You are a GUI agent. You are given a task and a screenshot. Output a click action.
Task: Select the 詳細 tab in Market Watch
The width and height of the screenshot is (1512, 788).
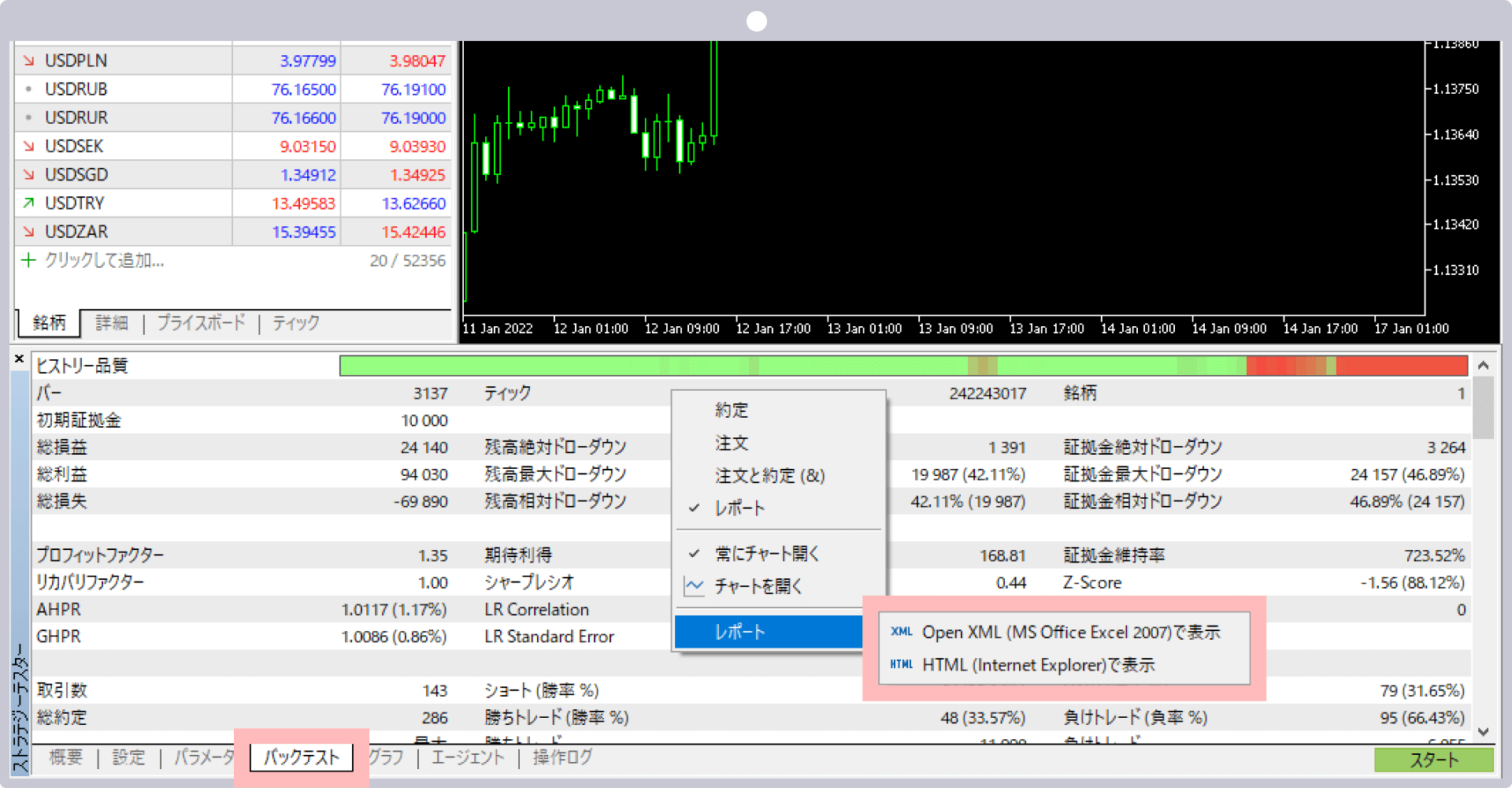pyautogui.click(x=112, y=323)
